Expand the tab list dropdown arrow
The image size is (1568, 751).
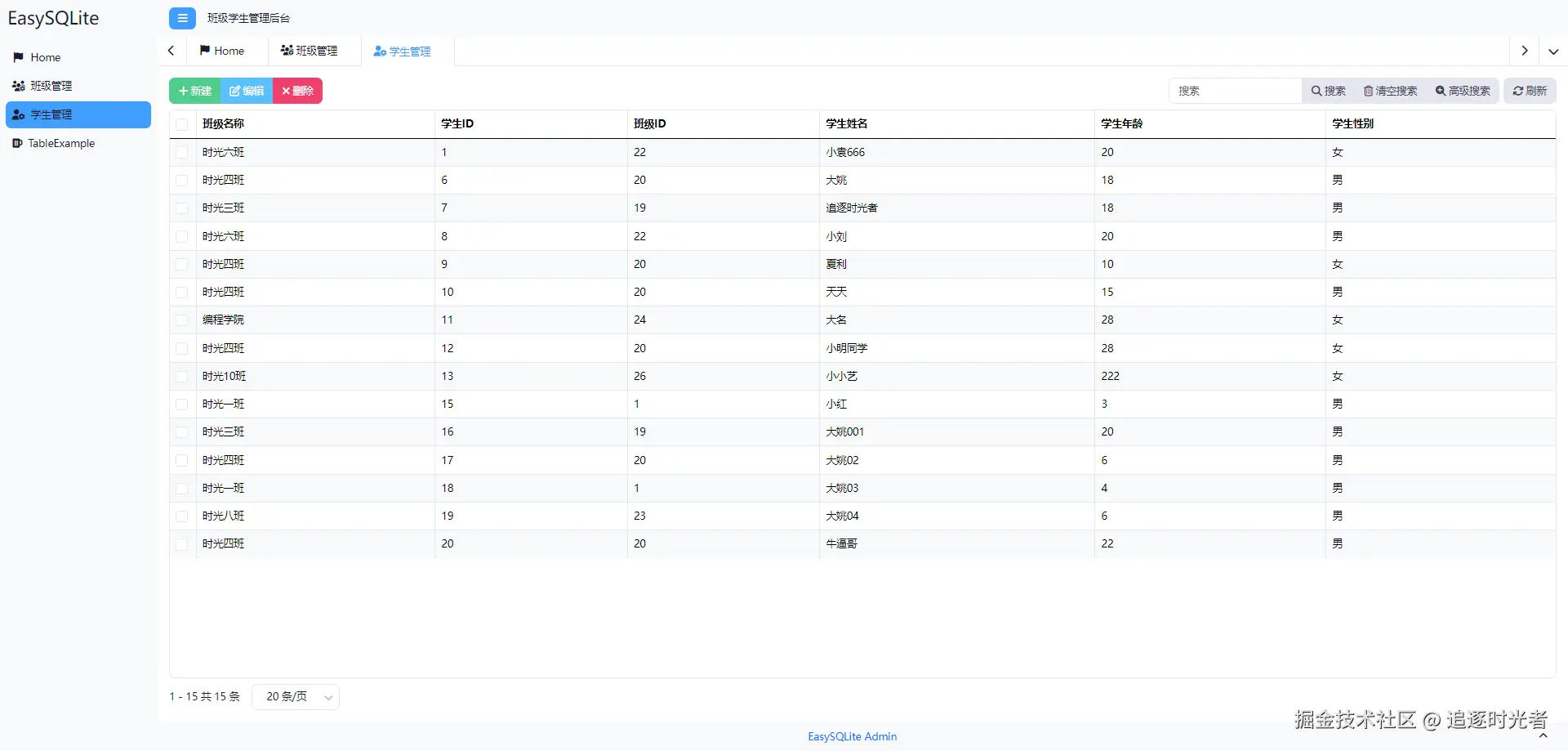[x=1552, y=51]
